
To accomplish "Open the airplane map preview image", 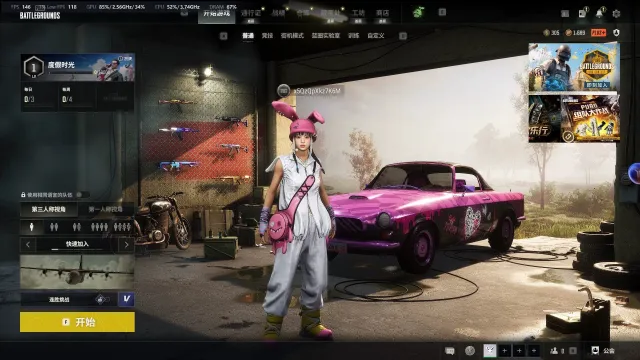I will (77, 272).
